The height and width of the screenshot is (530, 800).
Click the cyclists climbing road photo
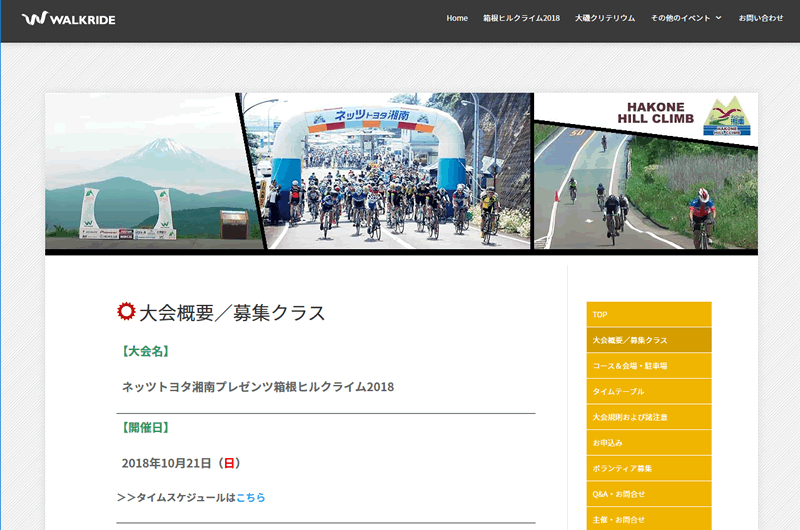[645, 188]
